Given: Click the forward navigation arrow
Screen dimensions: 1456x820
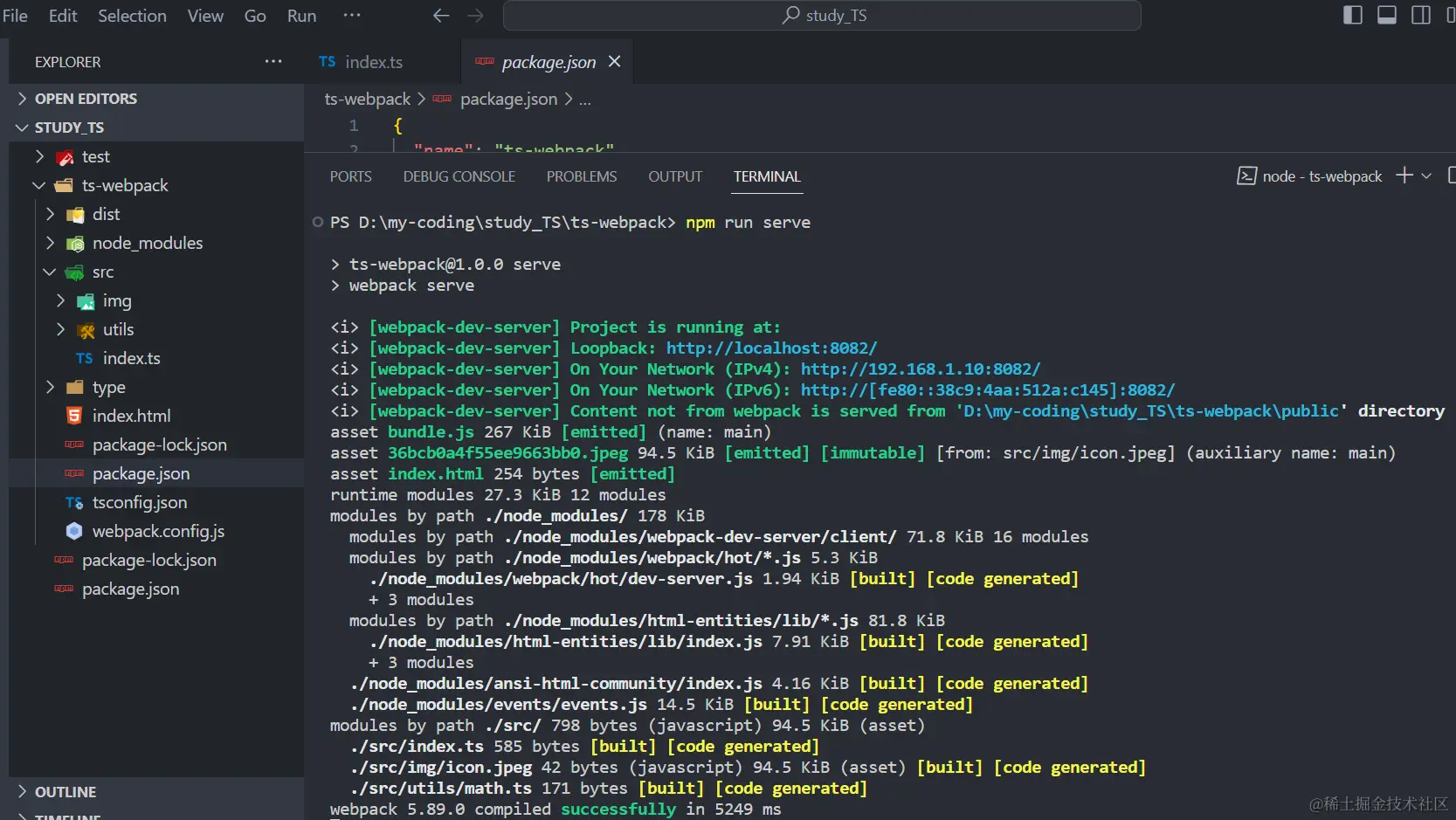Looking at the screenshot, I should pos(474,15).
